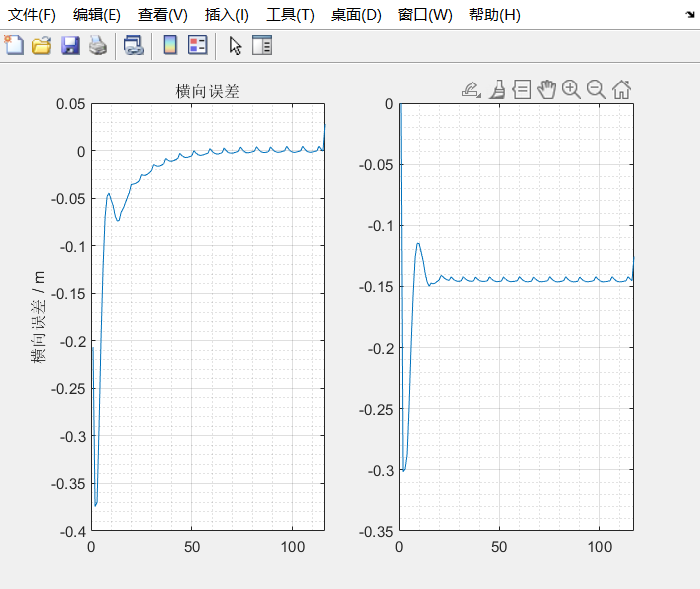Insert a legend via the toolbar icon
This screenshot has height=589, width=700.
tap(197, 45)
